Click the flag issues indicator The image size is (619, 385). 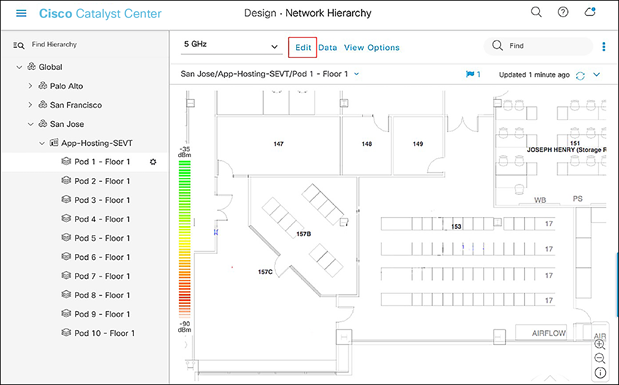click(x=473, y=74)
